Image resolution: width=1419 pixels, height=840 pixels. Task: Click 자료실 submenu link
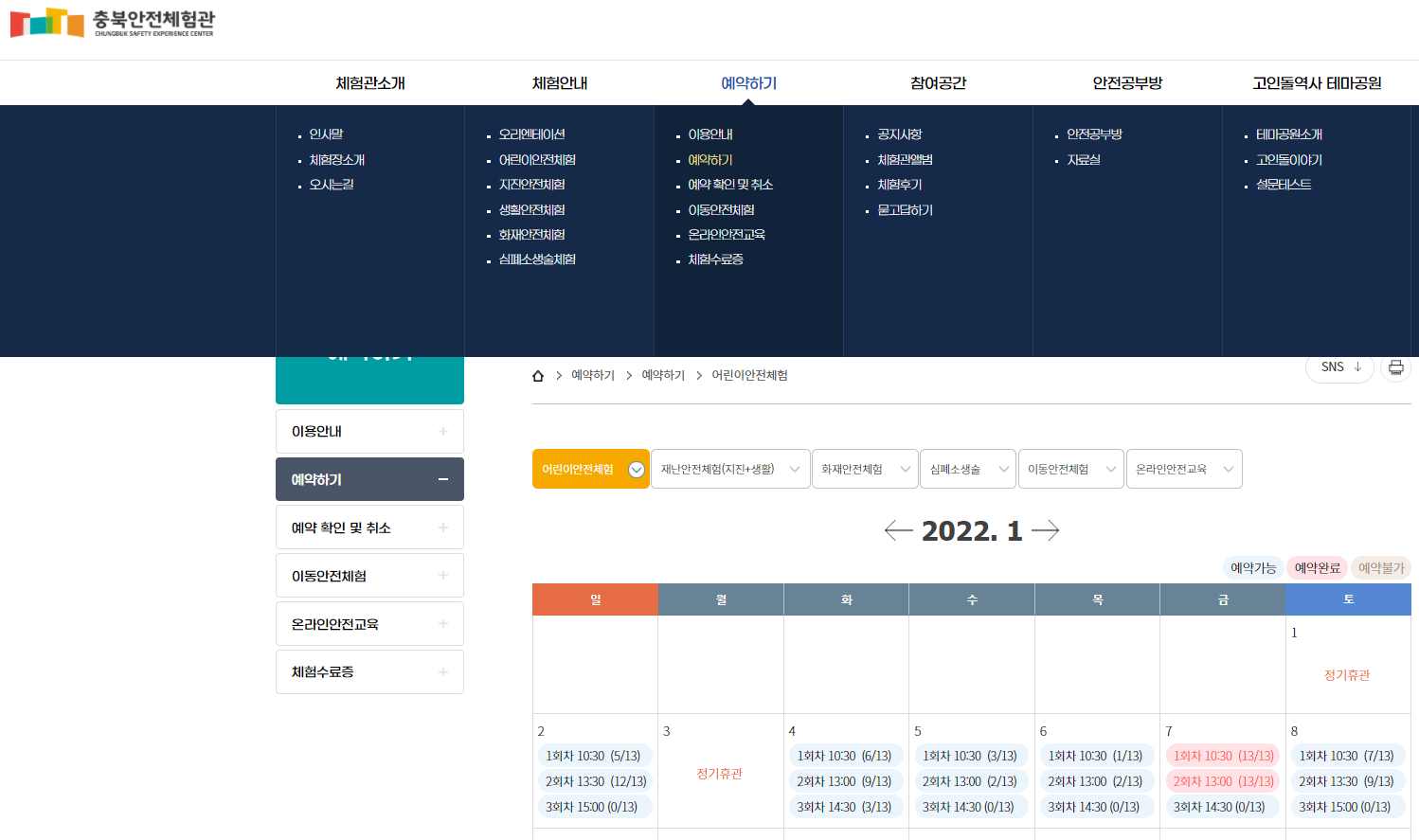click(x=1084, y=160)
